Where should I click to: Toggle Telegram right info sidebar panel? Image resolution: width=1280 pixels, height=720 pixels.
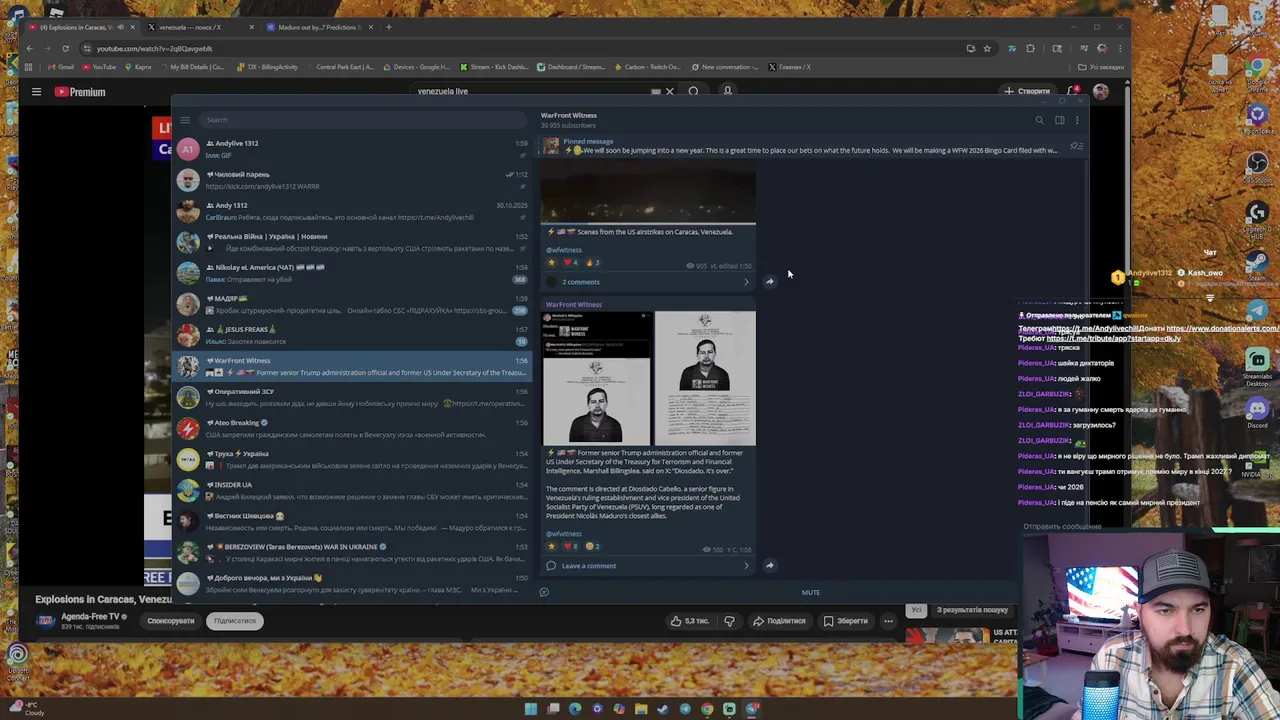pyautogui.click(x=1059, y=120)
